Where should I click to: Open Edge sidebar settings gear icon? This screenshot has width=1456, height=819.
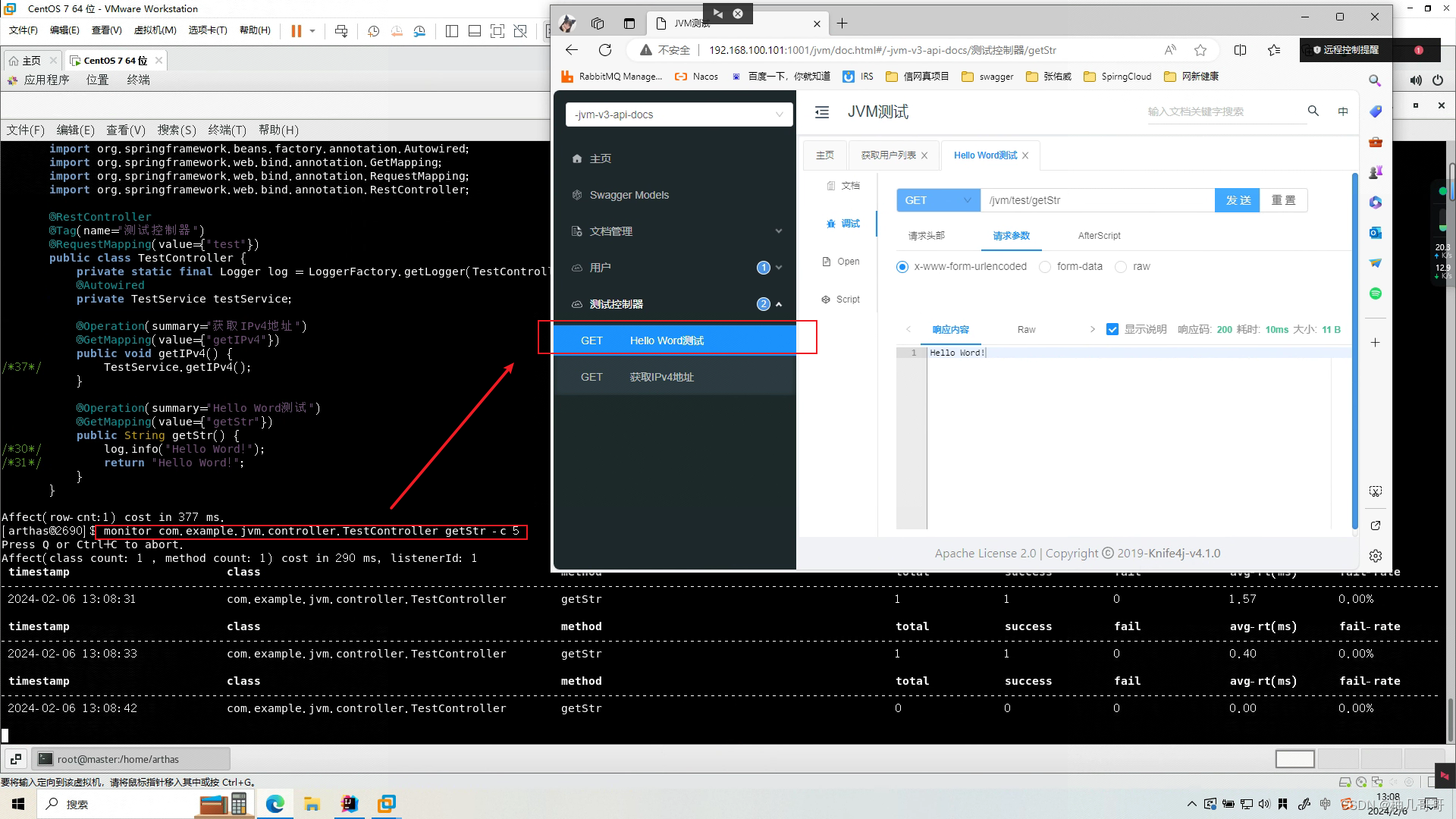(x=1376, y=556)
